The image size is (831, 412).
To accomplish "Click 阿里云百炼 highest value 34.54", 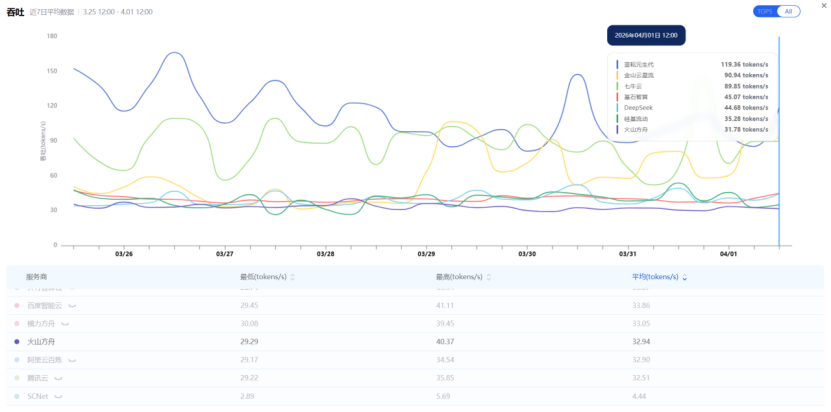I will click(x=445, y=360).
